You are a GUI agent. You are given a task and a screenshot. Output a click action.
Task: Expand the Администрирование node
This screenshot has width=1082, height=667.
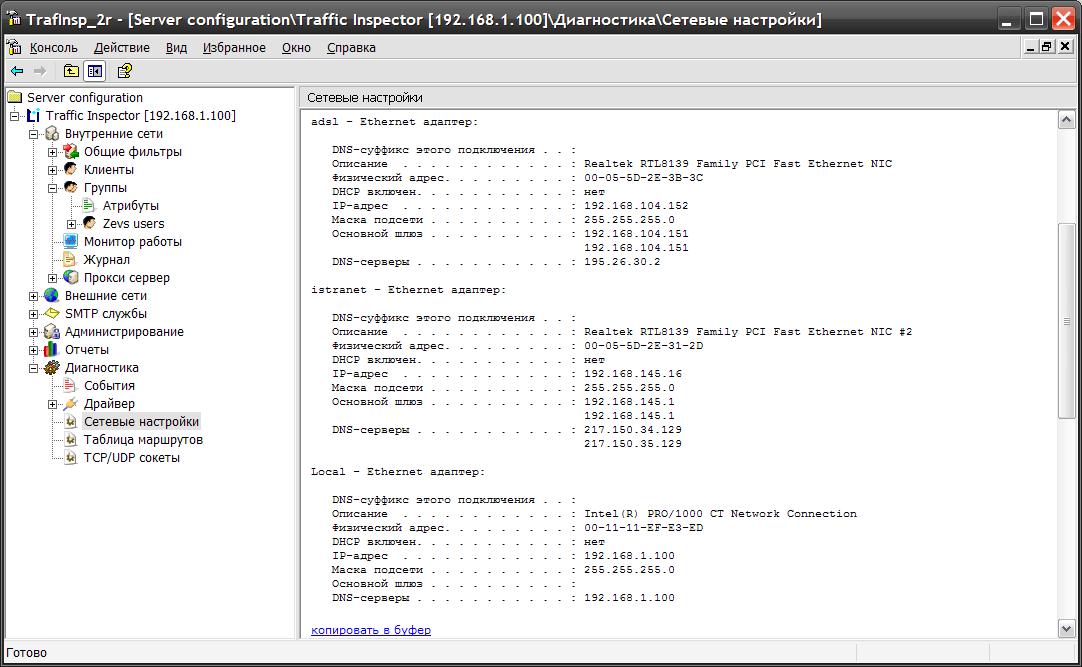(34, 332)
